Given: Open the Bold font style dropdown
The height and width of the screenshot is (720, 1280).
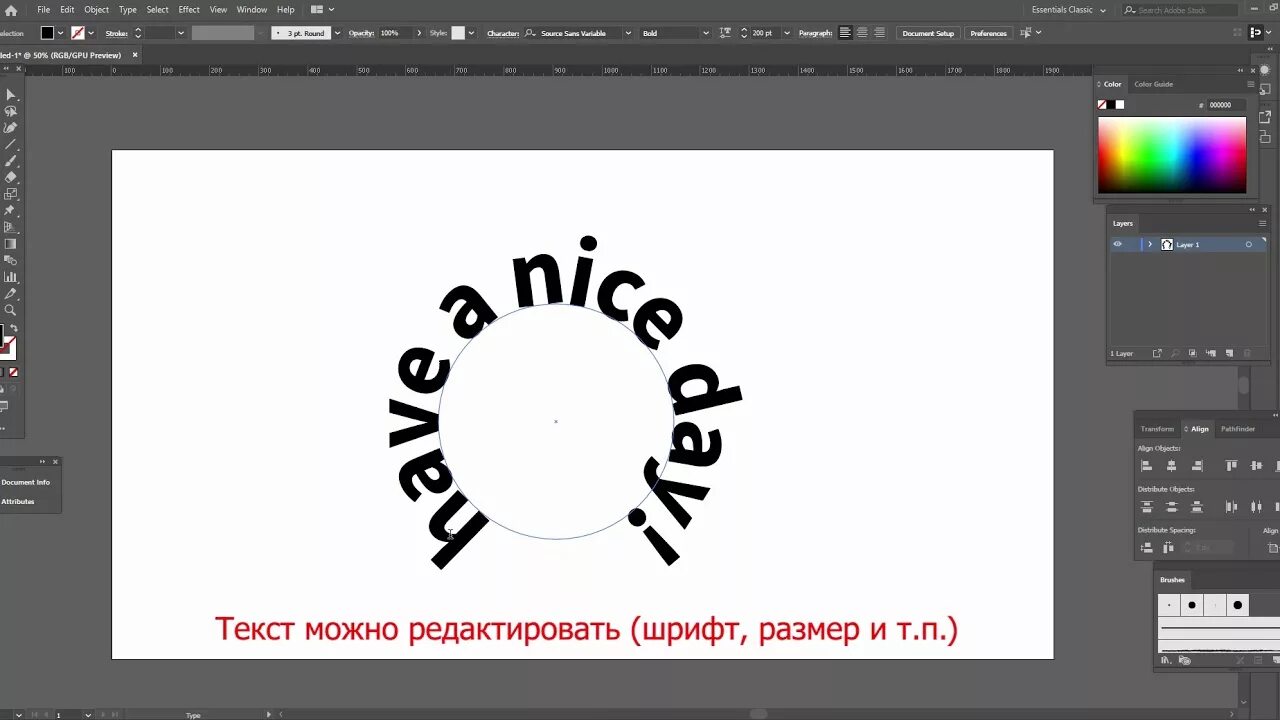Looking at the screenshot, I should tap(705, 33).
